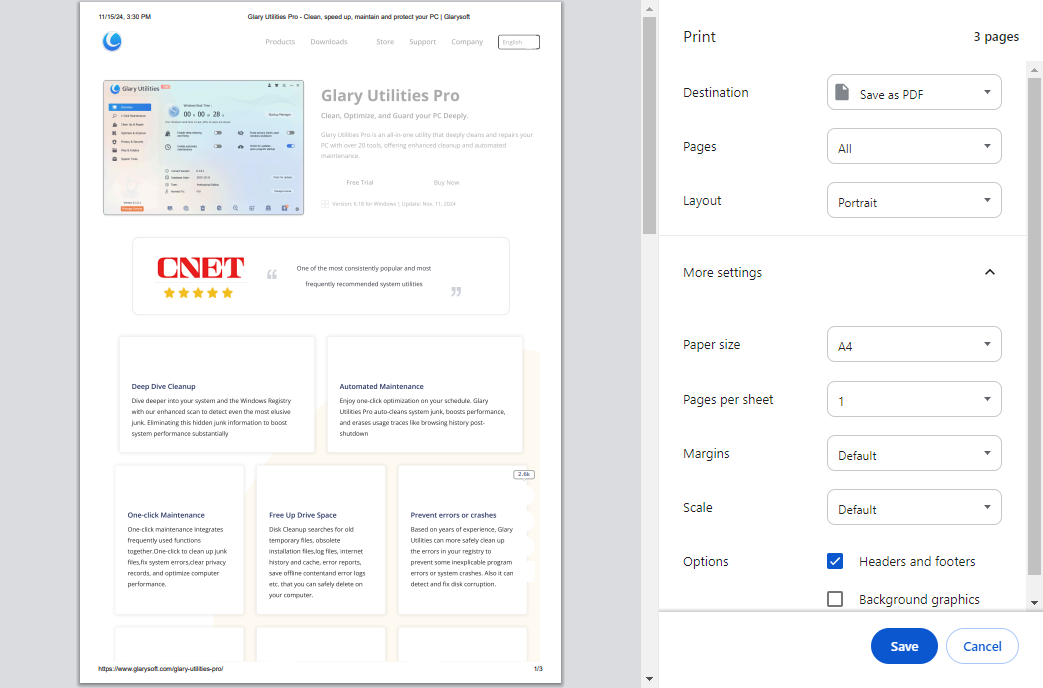Click the opening quotation mark icon beside the CNET quote
The height and width of the screenshot is (688, 1043).
[270, 274]
